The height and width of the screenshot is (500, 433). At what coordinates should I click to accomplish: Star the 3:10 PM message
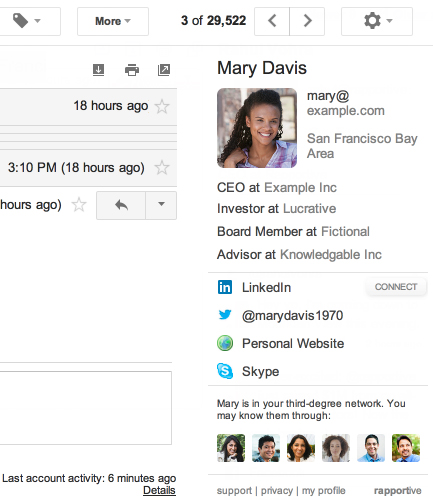click(x=162, y=167)
